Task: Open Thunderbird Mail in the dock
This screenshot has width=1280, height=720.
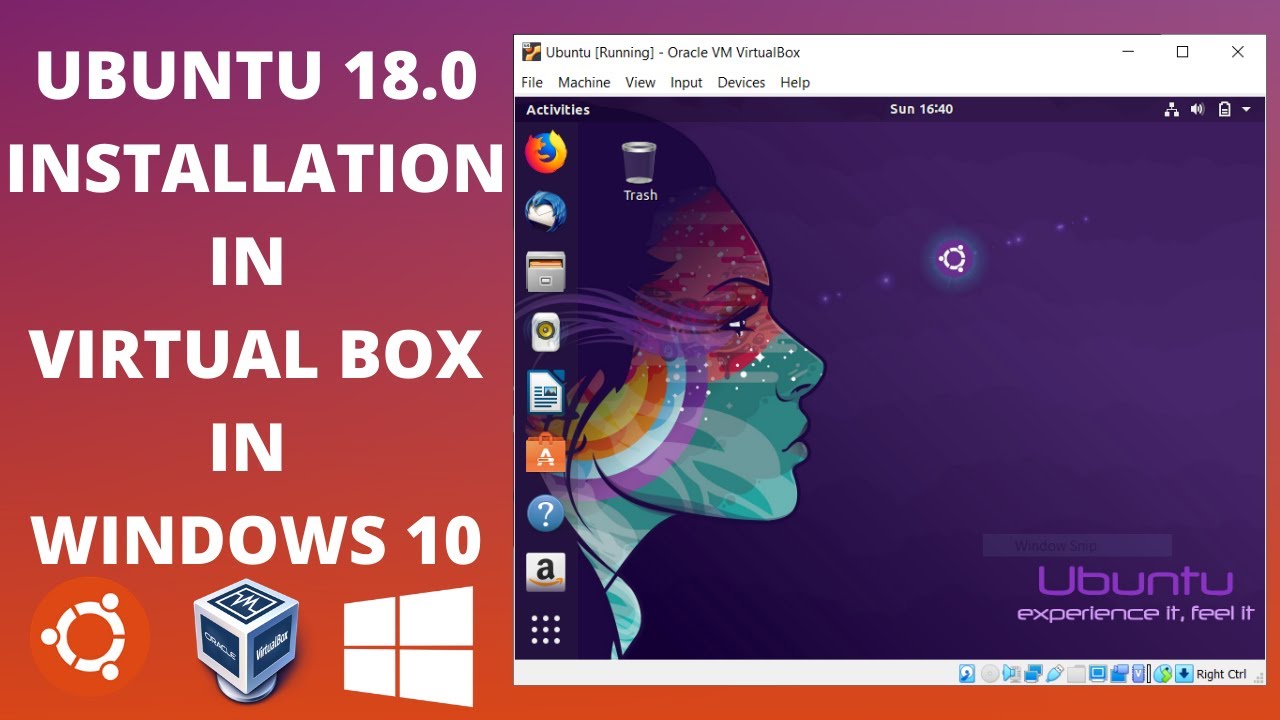Action: click(x=545, y=212)
